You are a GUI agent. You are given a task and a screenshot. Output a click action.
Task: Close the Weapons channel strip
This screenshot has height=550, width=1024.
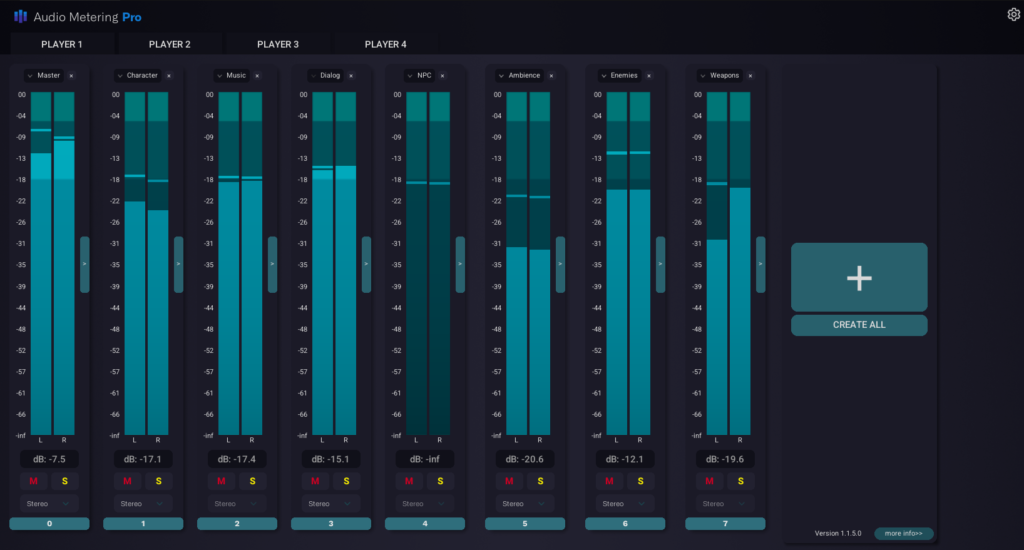749,76
